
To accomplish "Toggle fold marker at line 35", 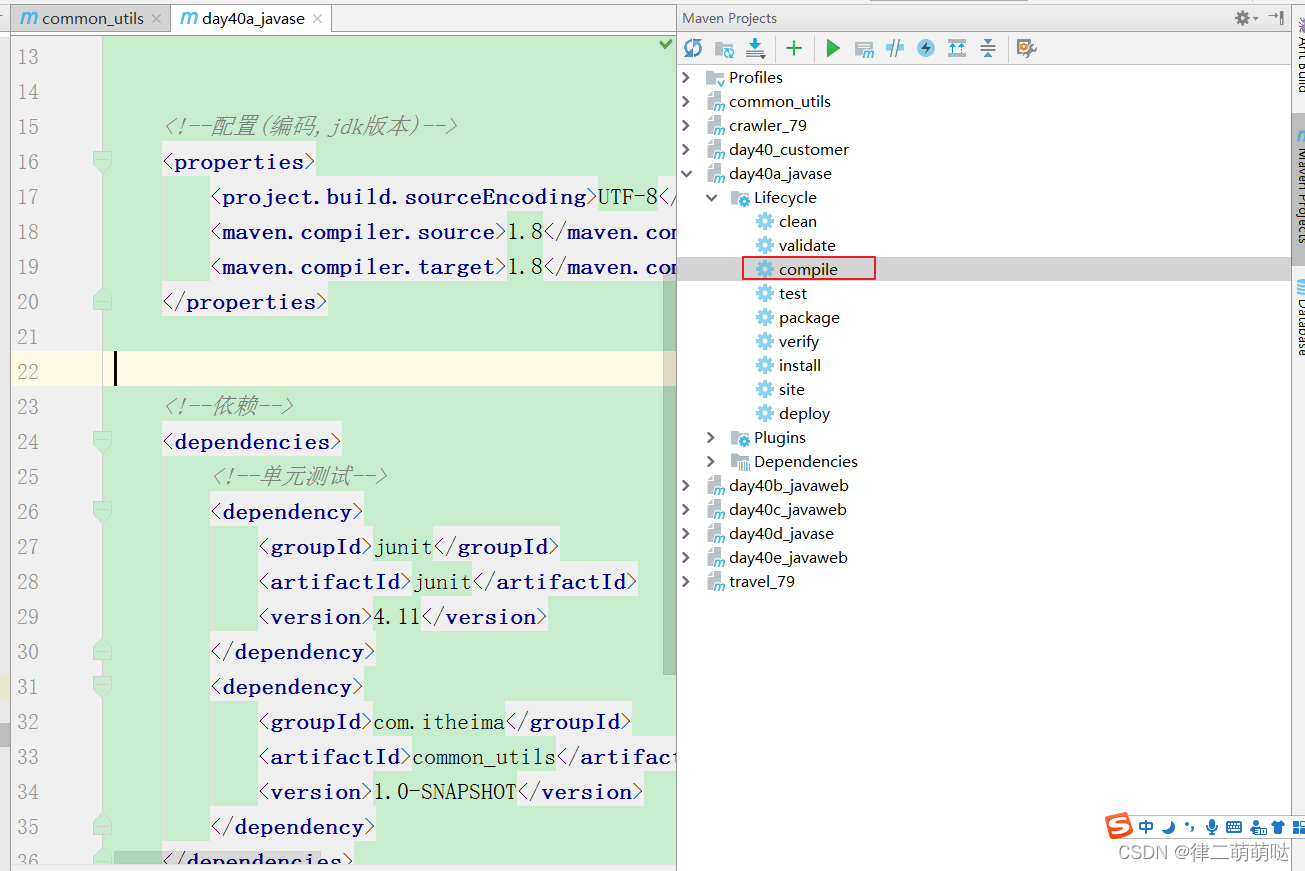I will tap(102, 825).
